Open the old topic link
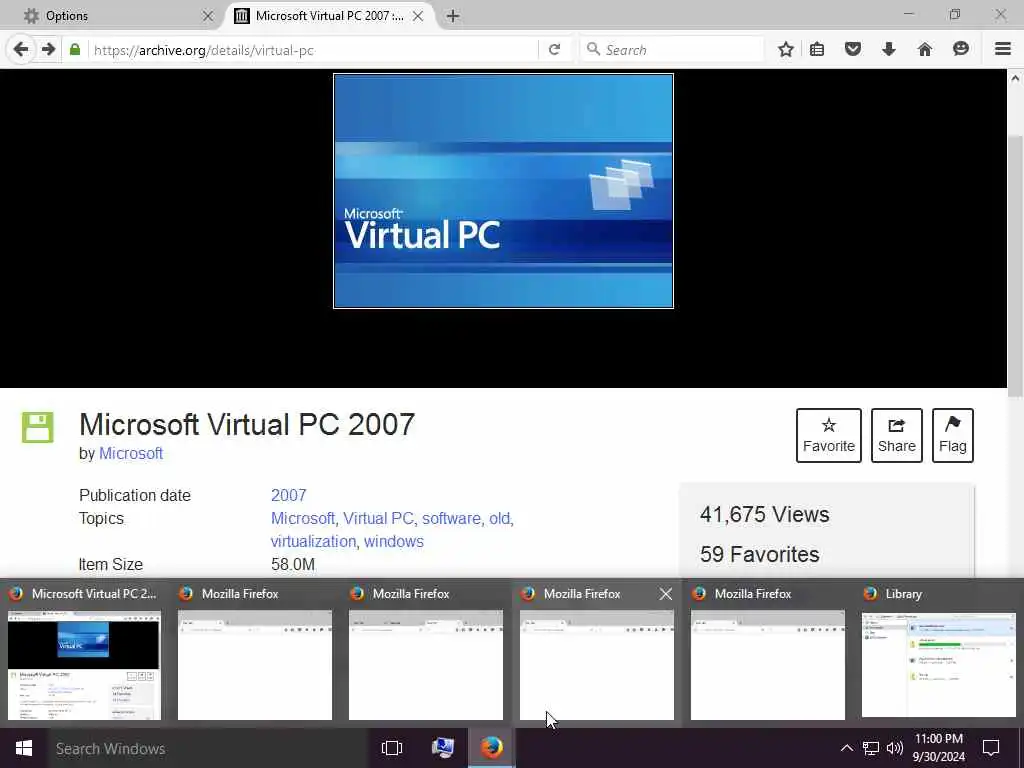The width and height of the screenshot is (1024, 768). point(500,519)
